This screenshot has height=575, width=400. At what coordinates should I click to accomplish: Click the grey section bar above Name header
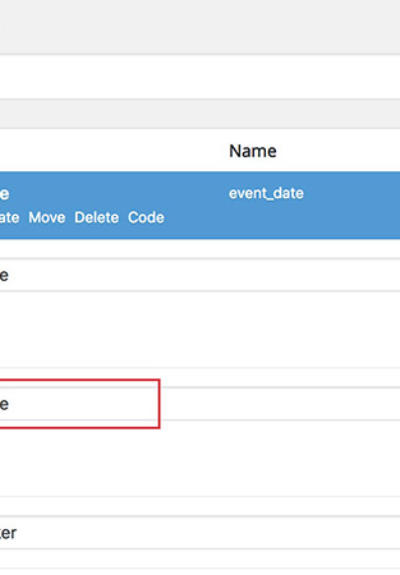pyautogui.click(x=200, y=114)
